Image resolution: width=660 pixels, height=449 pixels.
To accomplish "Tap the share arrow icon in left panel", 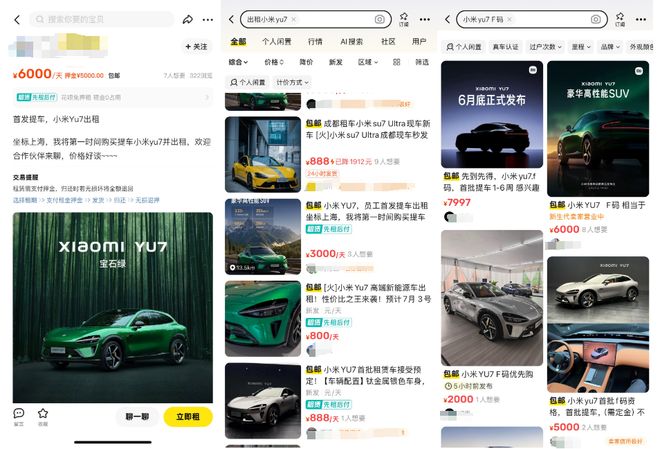I will [x=187, y=19].
